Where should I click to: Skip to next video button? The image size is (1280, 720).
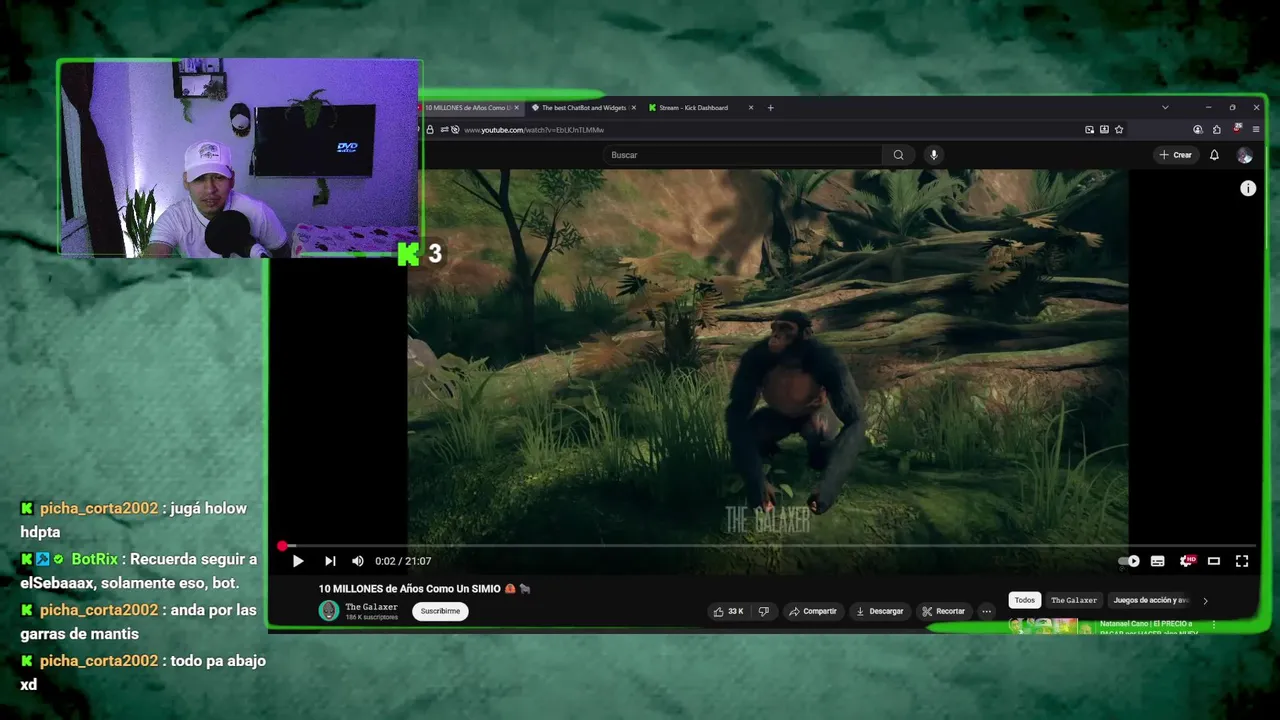[x=330, y=561]
